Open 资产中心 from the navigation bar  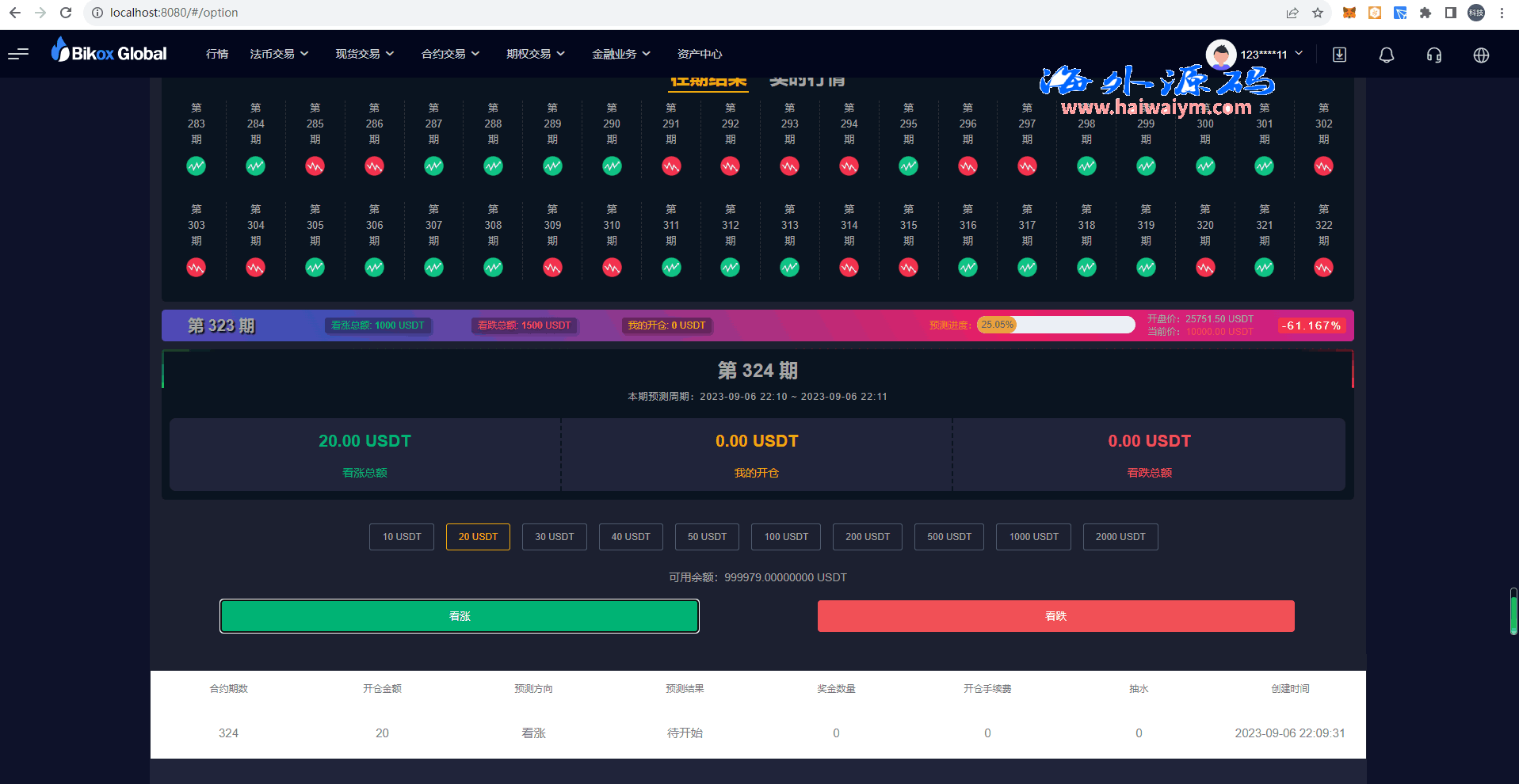(x=699, y=54)
